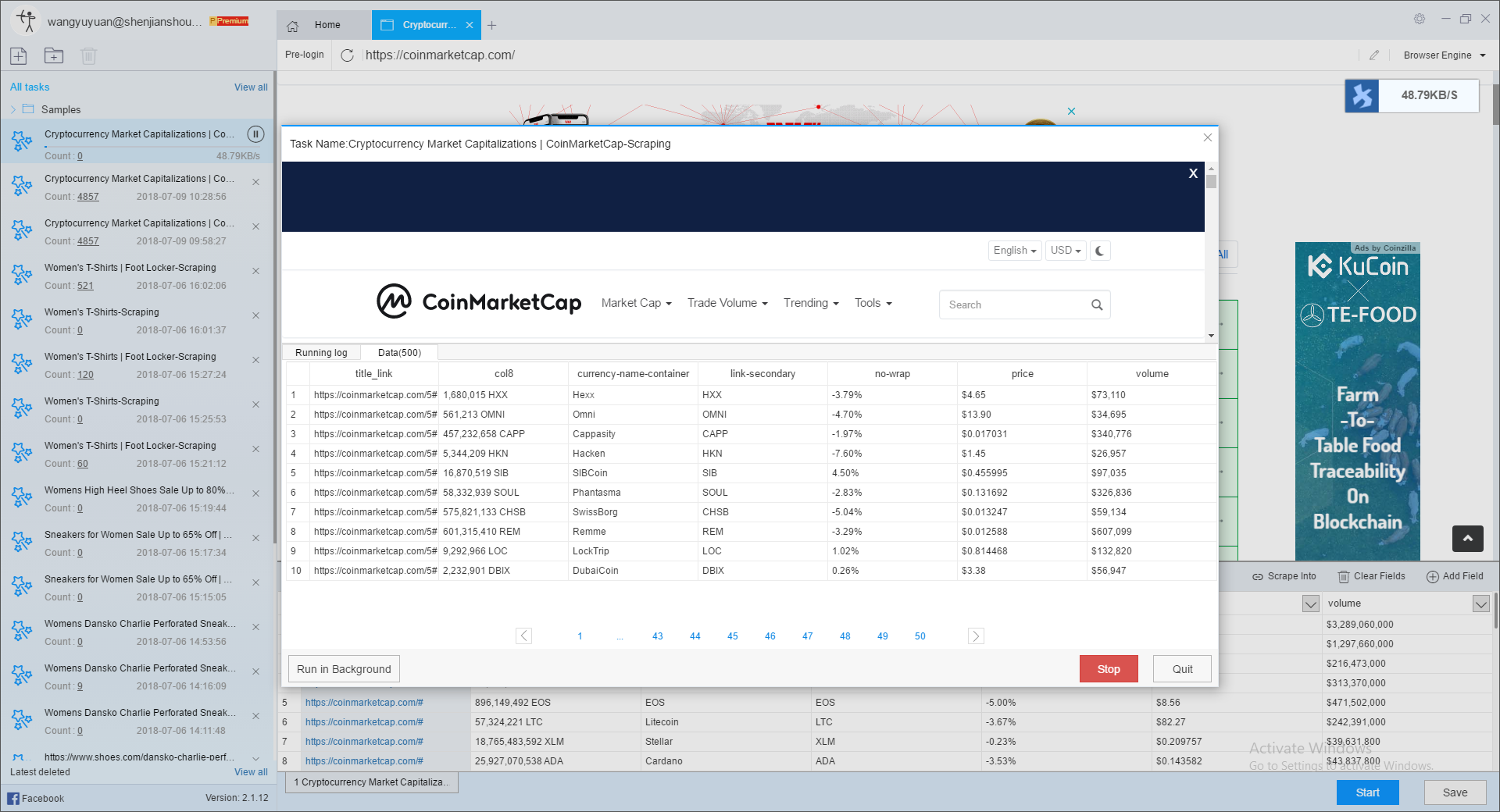The width and height of the screenshot is (1500, 812).
Task: Click Scrape Into button
Action: [x=1284, y=576]
